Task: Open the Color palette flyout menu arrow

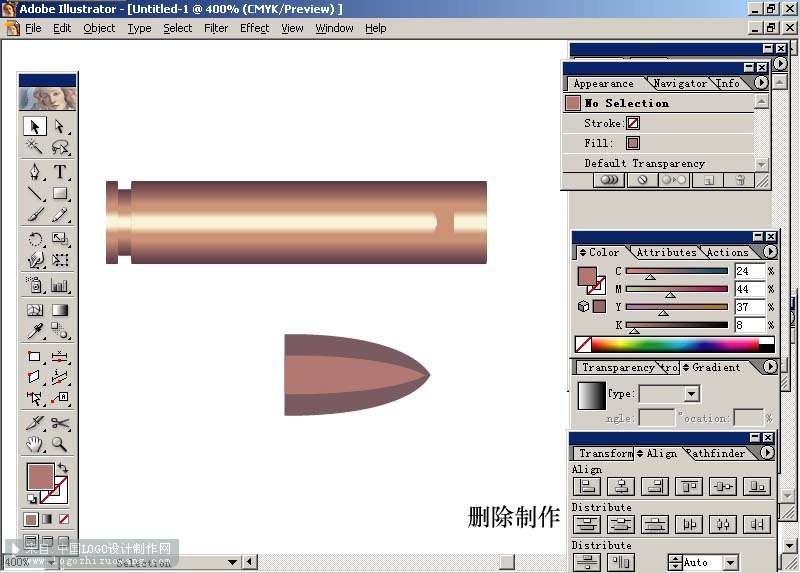Action: pyautogui.click(x=770, y=252)
